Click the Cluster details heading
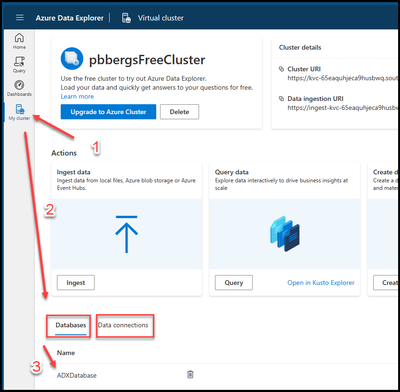 [x=300, y=48]
